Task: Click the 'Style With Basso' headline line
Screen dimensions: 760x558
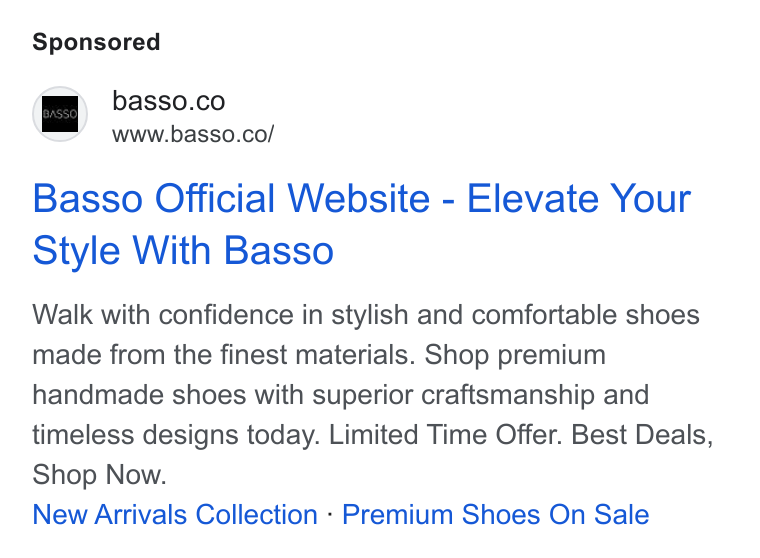Action: (183, 251)
